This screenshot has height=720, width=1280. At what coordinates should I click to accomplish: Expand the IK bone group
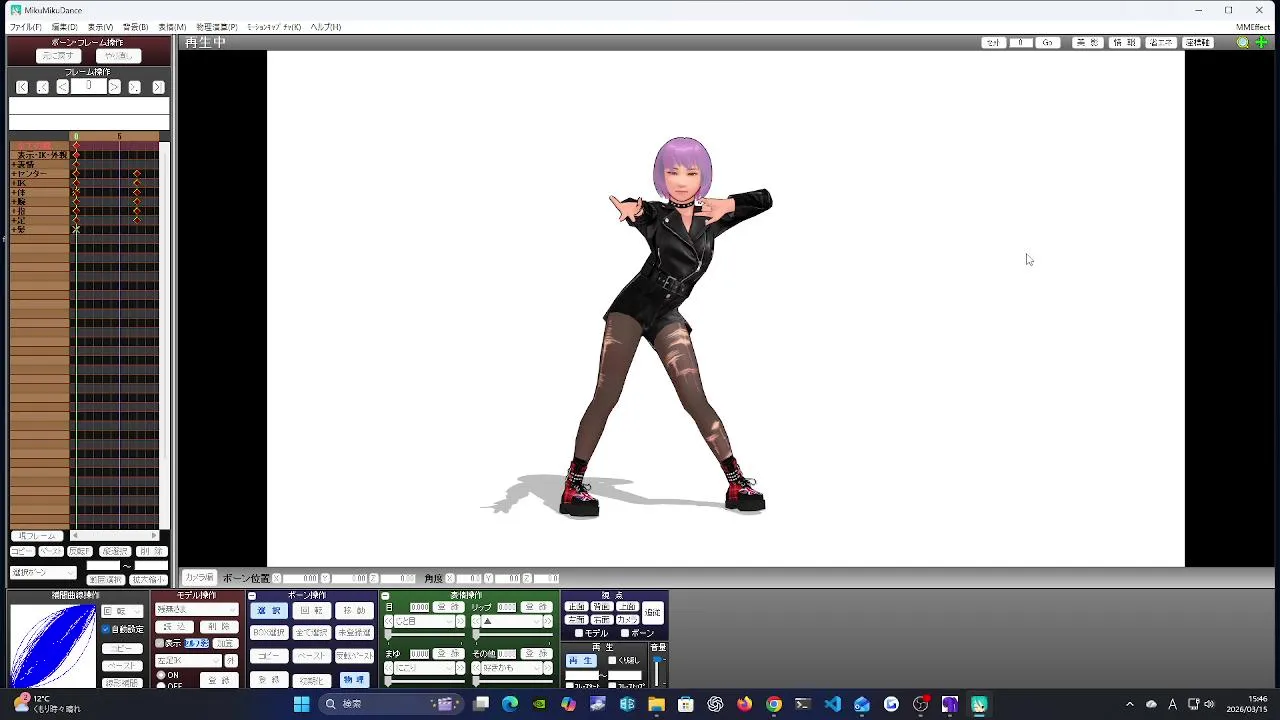point(12,183)
